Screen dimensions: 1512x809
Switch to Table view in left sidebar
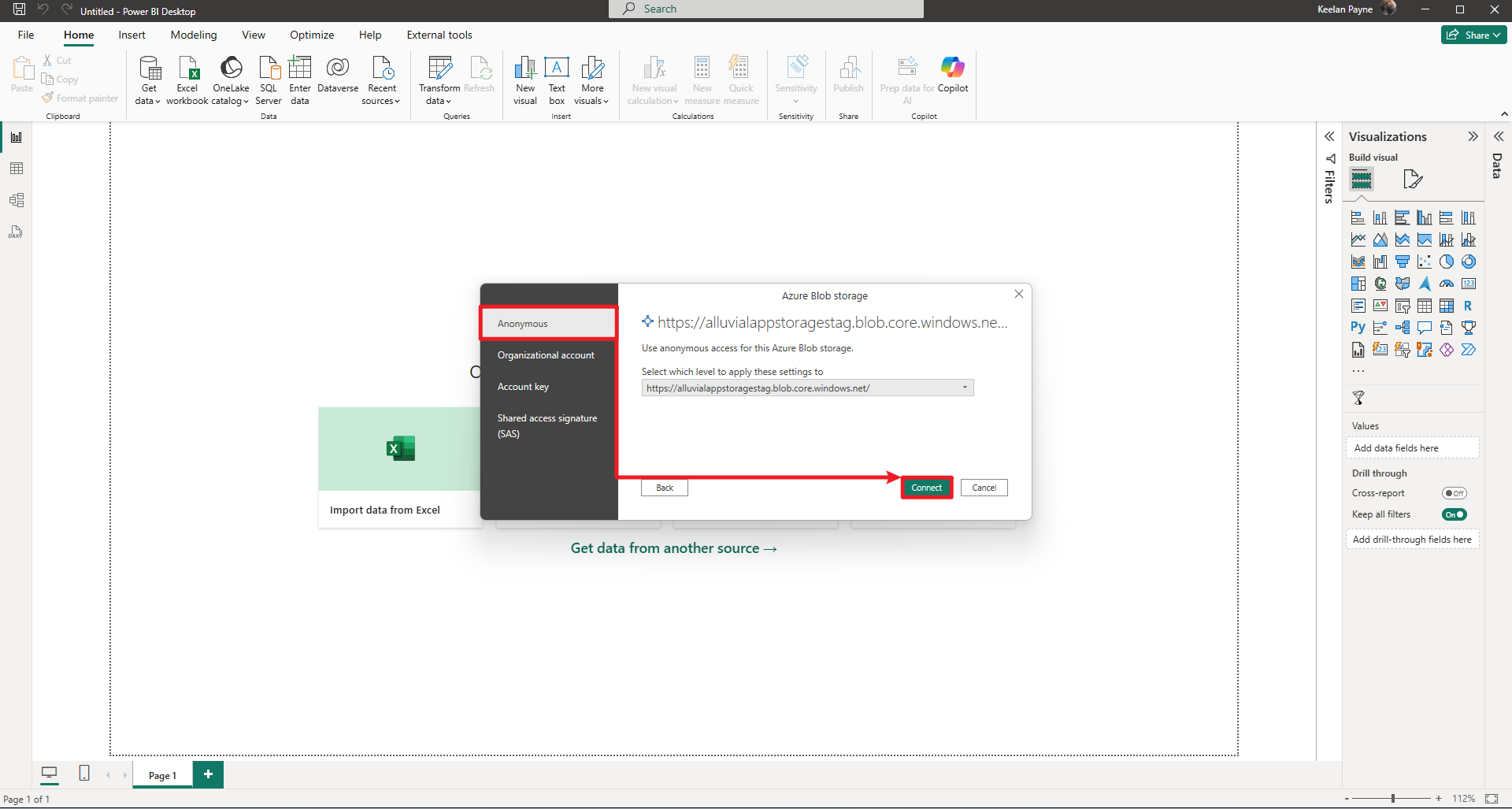(17, 169)
